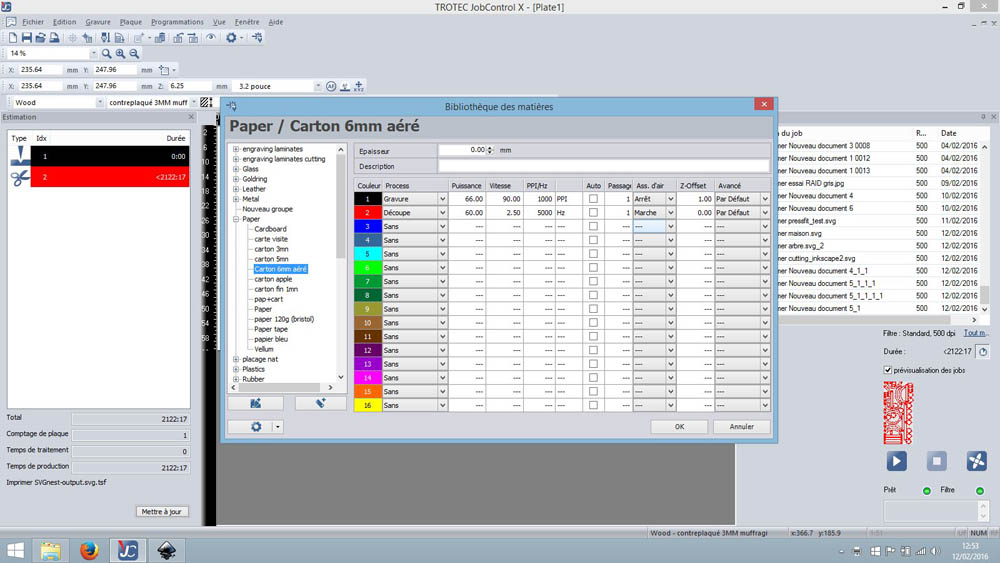Image resolution: width=1000 pixels, height=563 pixels.
Task: Expand the Metal group in material tree
Action: click(x=236, y=199)
